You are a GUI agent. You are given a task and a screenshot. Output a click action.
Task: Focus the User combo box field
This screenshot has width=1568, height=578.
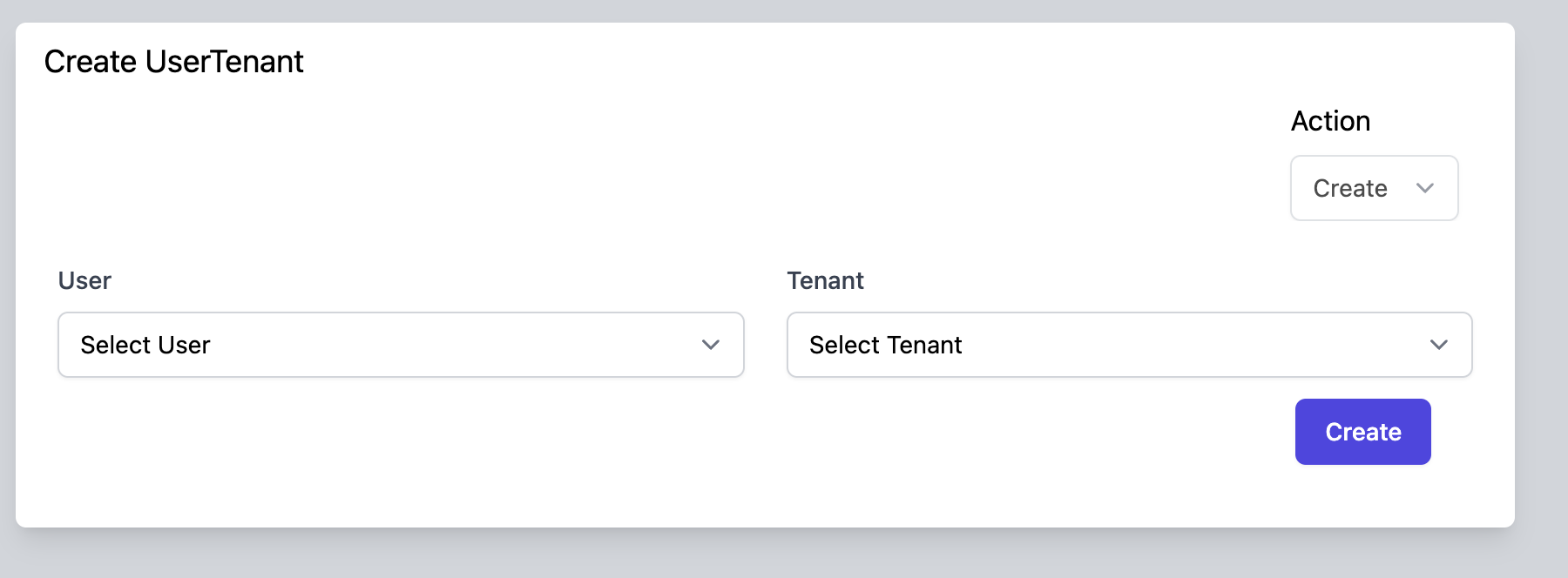tap(436, 345)
